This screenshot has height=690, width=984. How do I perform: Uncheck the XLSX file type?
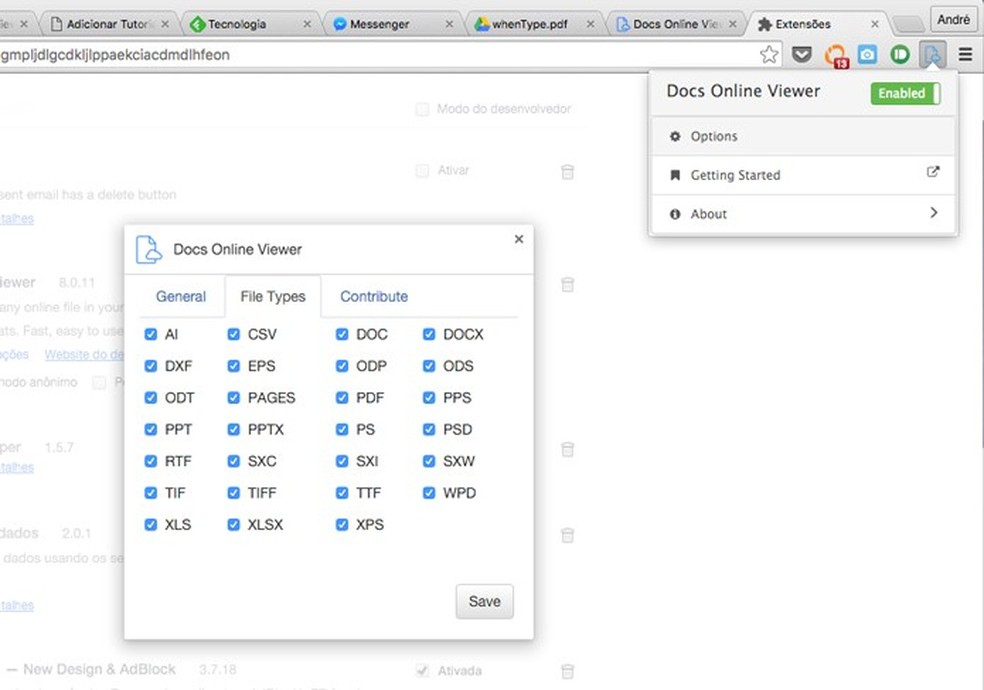click(x=233, y=524)
